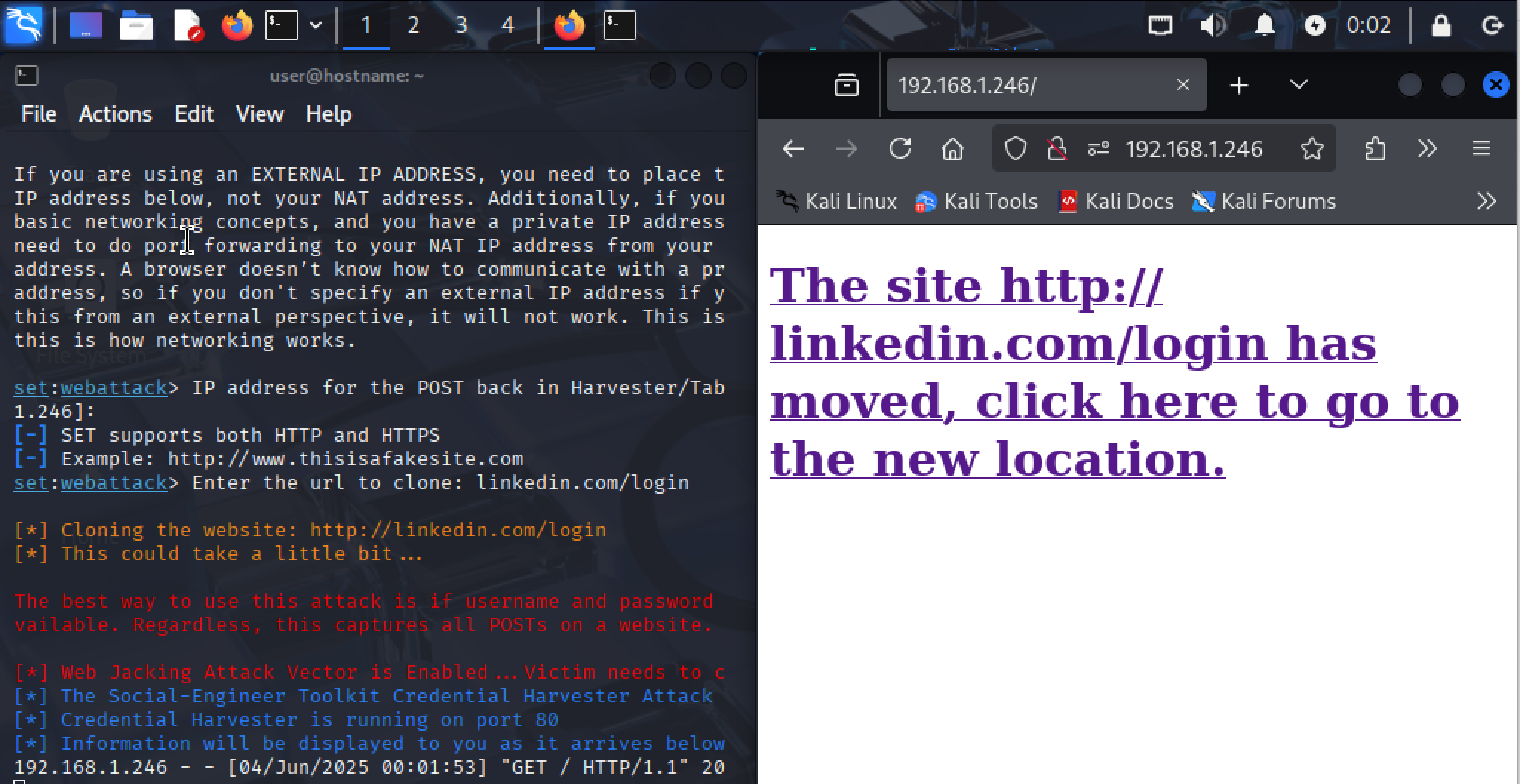Launch the file manager from the taskbar

[136, 24]
